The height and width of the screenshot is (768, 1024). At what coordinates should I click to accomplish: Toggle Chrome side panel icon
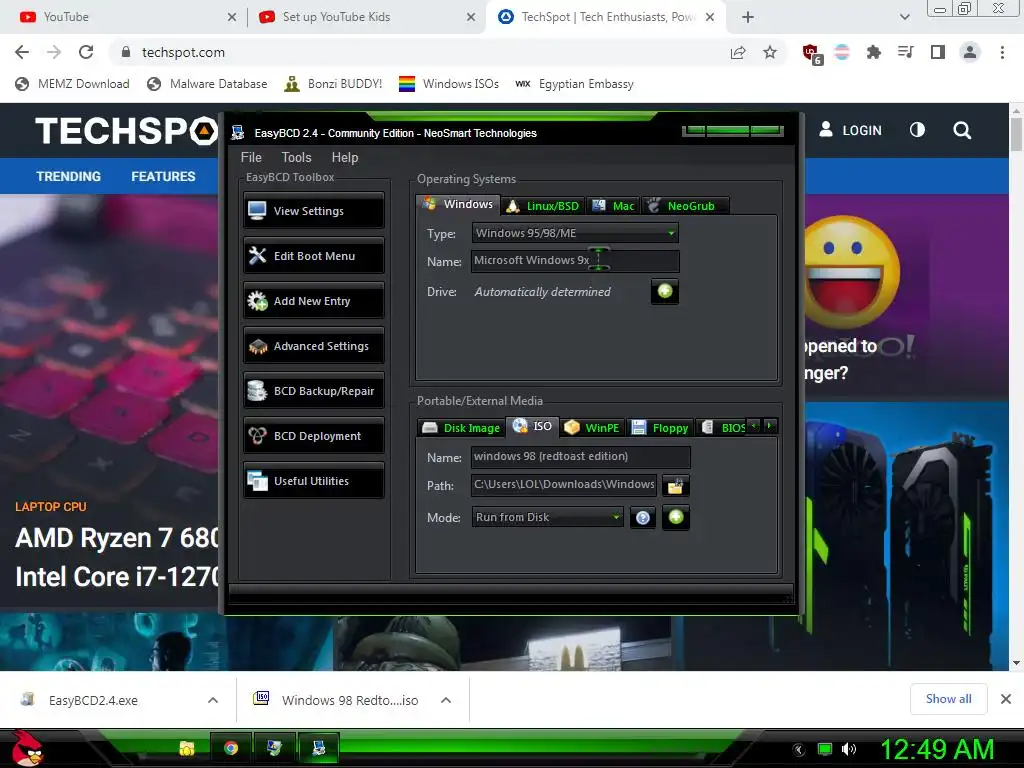(938, 52)
